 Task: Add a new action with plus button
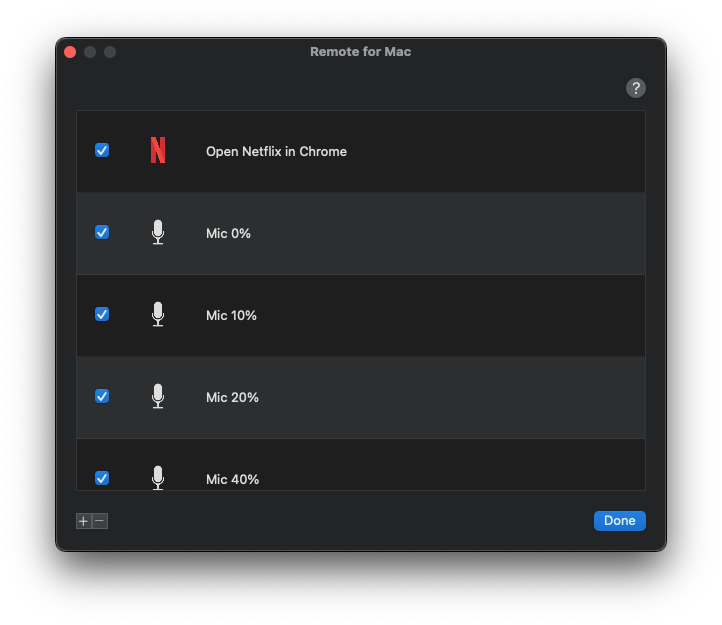84,521
